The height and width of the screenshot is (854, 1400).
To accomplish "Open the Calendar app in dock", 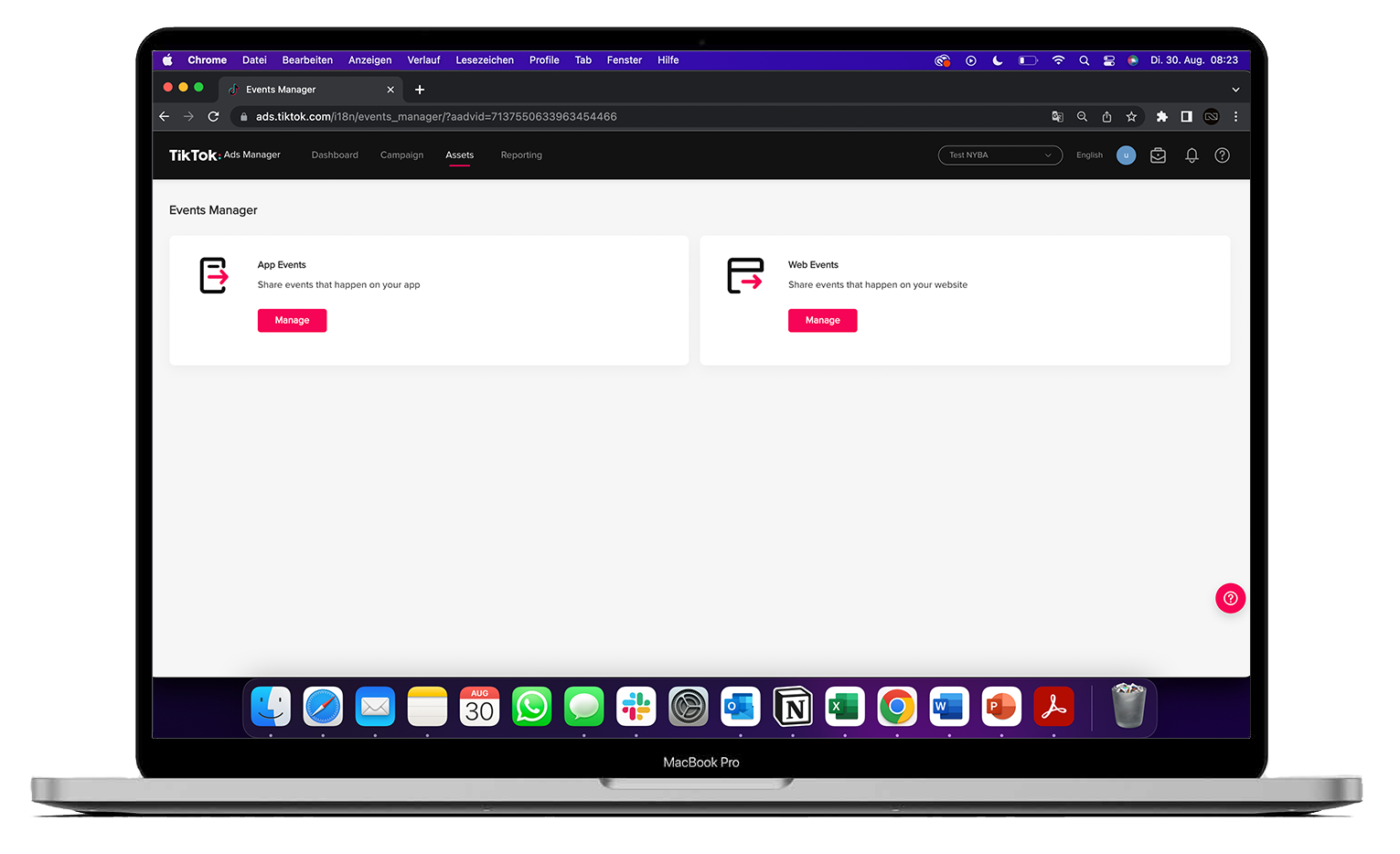I will coord(479,707).
